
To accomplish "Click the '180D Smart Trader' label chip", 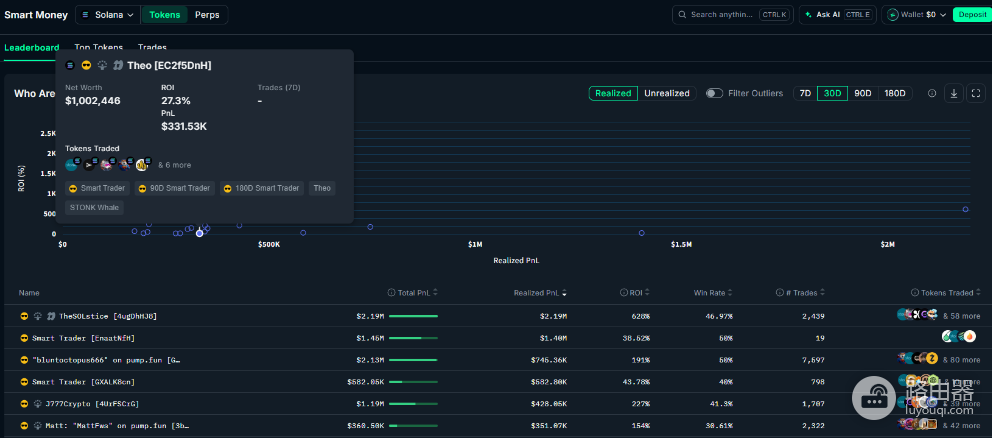I will point(262,189).
